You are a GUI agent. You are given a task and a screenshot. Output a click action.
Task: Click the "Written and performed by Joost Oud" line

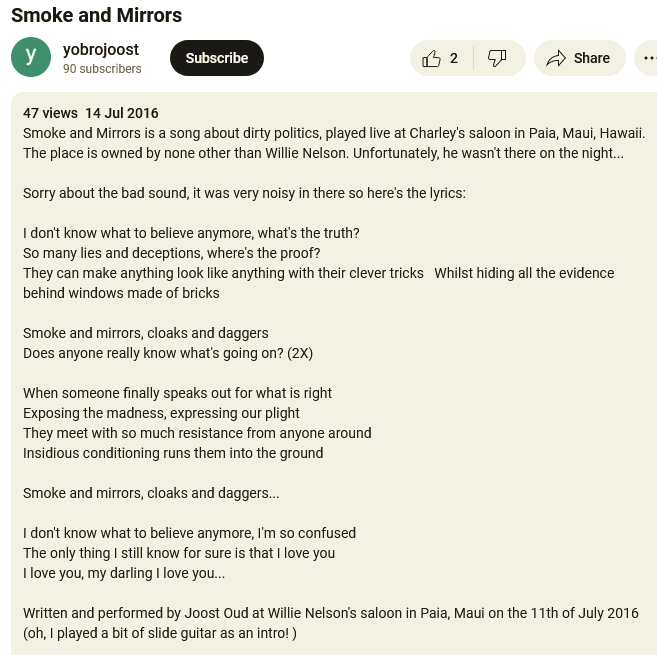click(x=330, y=613)
